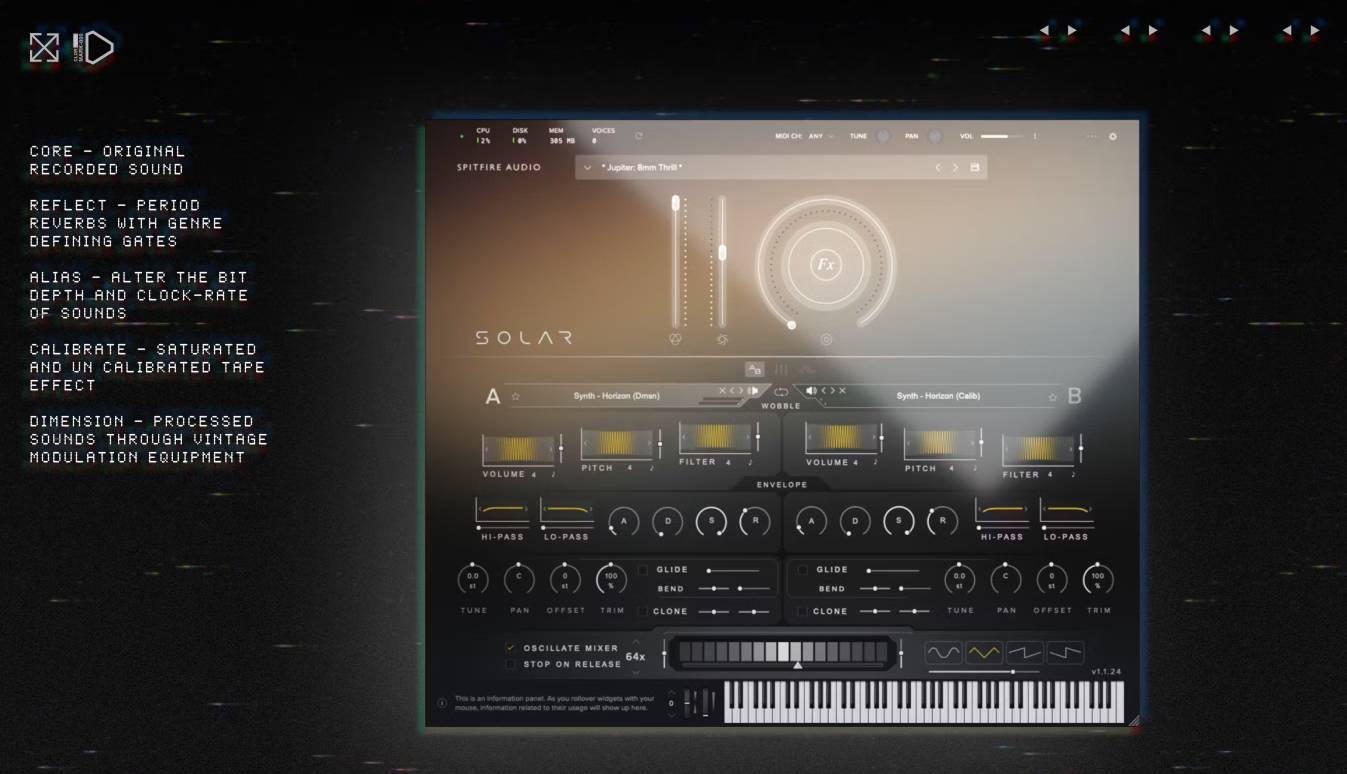Click the crossed-square logo at top left
Screen dimensions: 1347x774
pyautogui.click(x=44, y=47)
